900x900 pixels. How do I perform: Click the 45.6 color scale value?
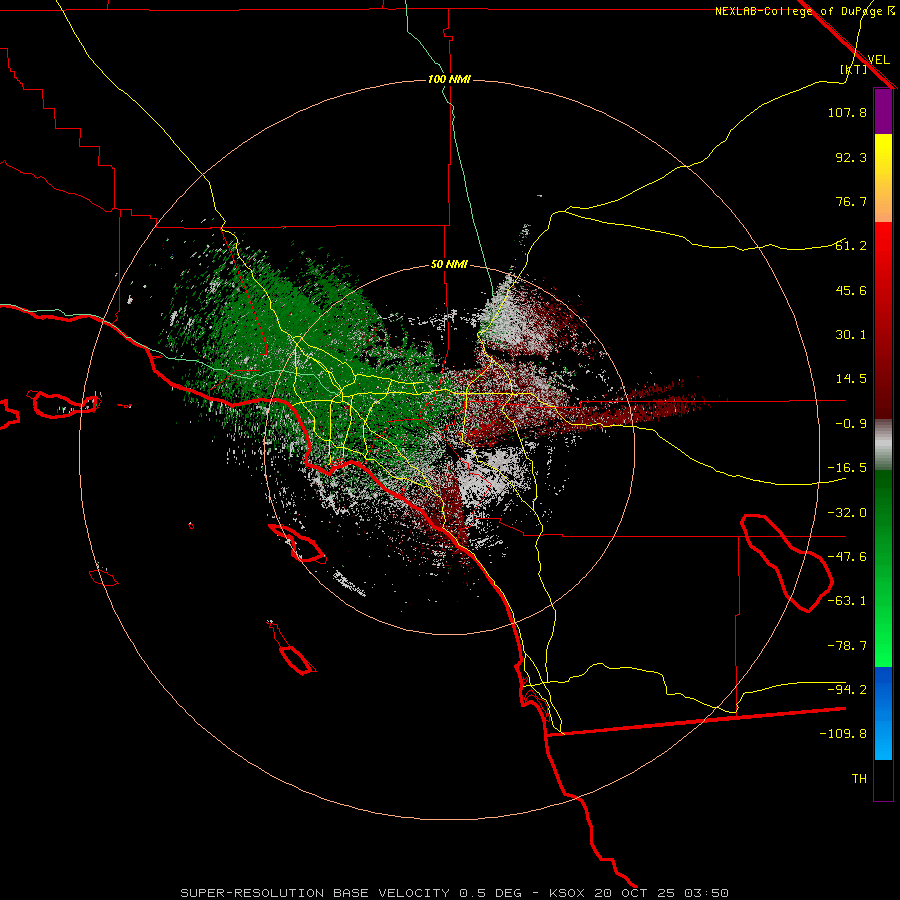click(x=851, y=290)
